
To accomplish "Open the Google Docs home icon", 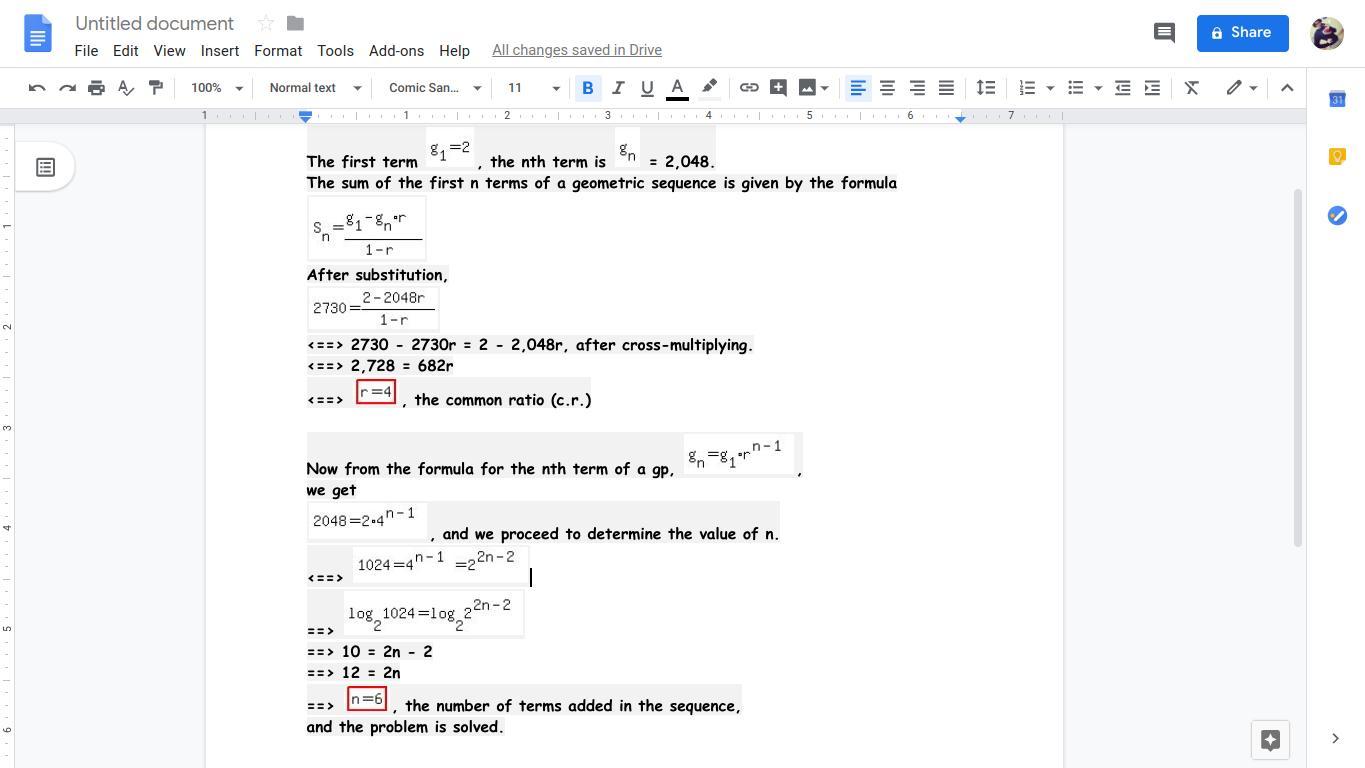I will point(37,33).
